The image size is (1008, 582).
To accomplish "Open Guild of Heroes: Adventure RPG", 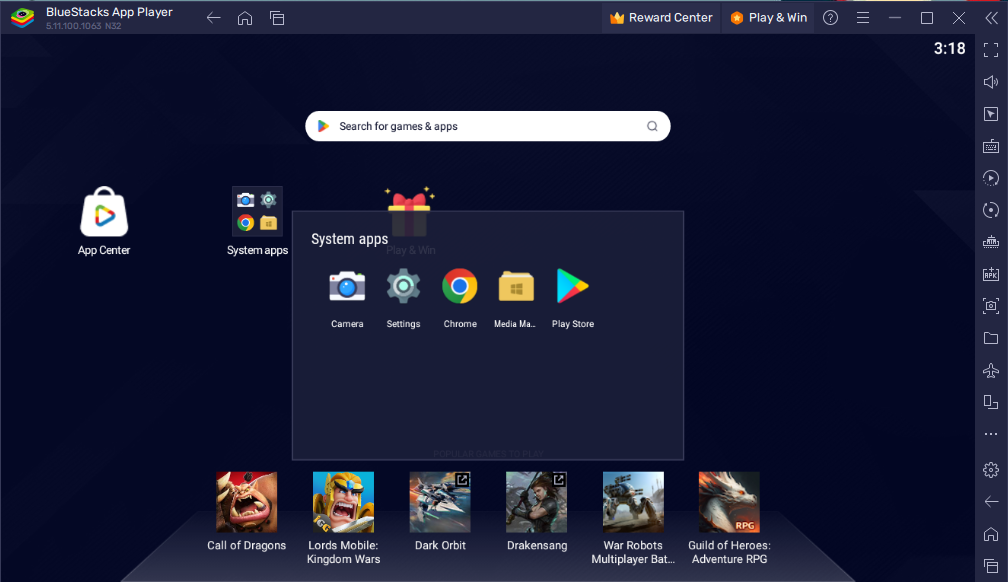I will (729, 502).
